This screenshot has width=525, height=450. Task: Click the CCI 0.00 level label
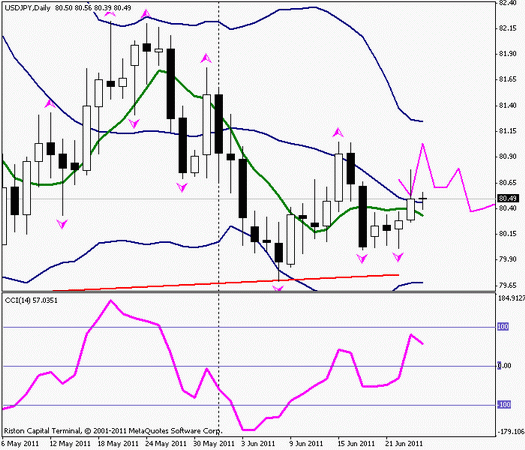pyautogui.click(x=505, y=366)
